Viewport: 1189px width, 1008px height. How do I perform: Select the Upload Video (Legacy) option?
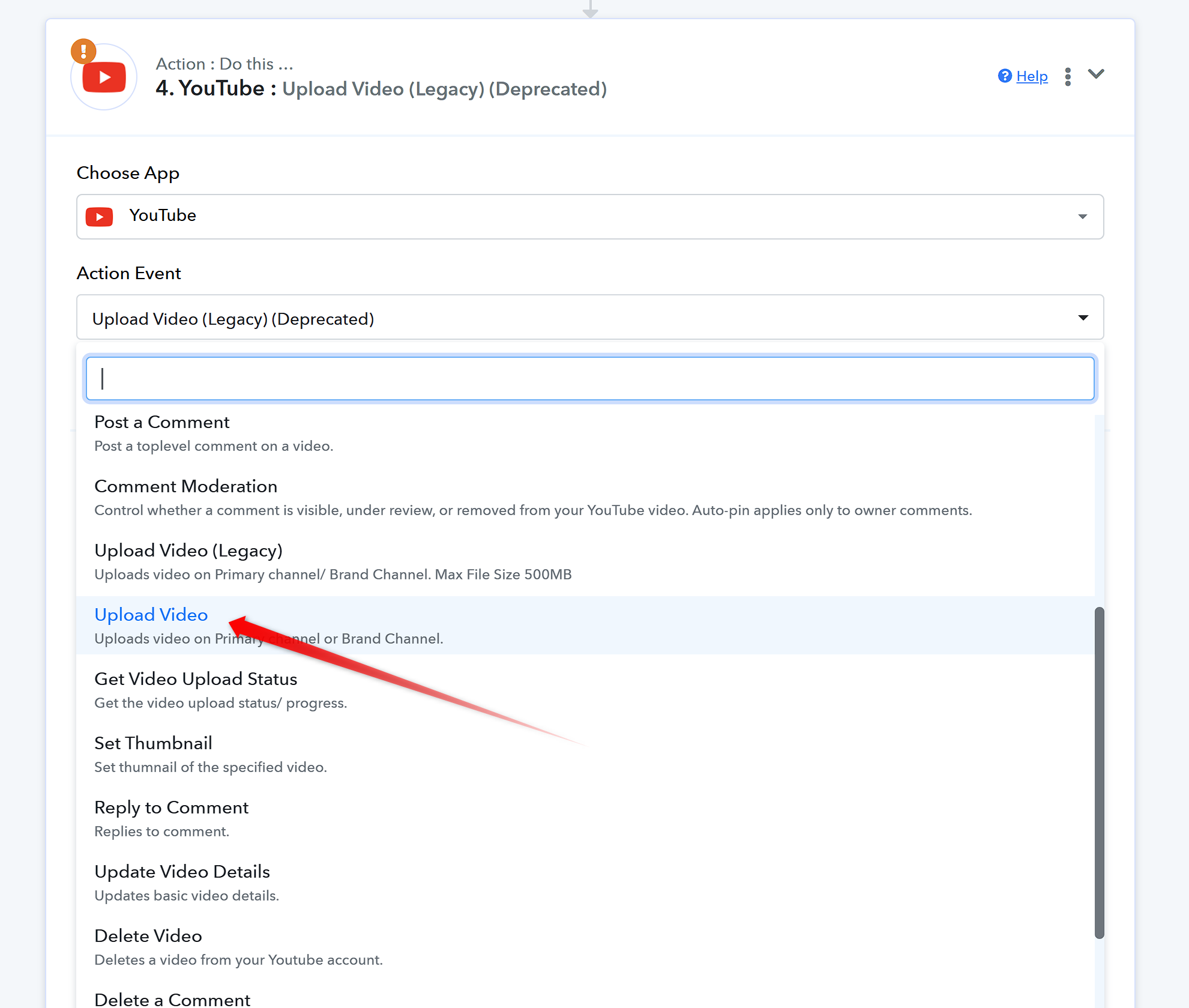pos(585,562)
